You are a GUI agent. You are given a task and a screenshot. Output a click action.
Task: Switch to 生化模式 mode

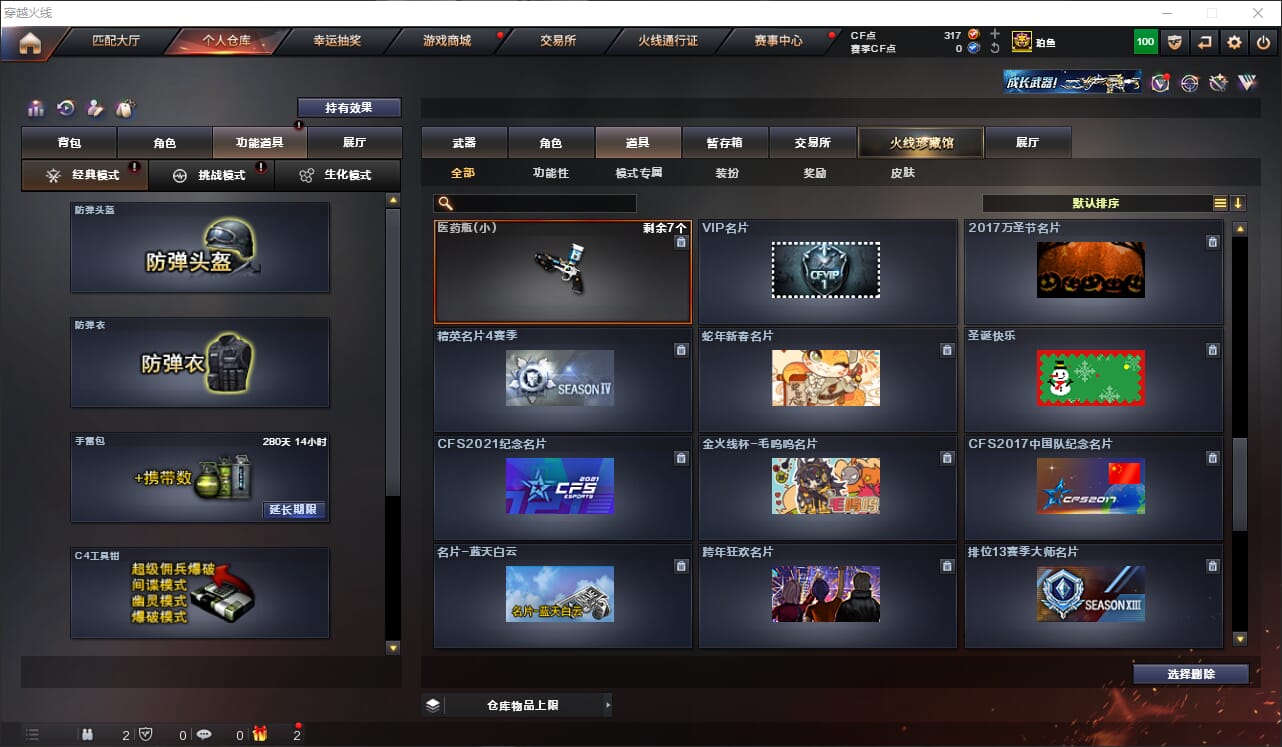337,175
